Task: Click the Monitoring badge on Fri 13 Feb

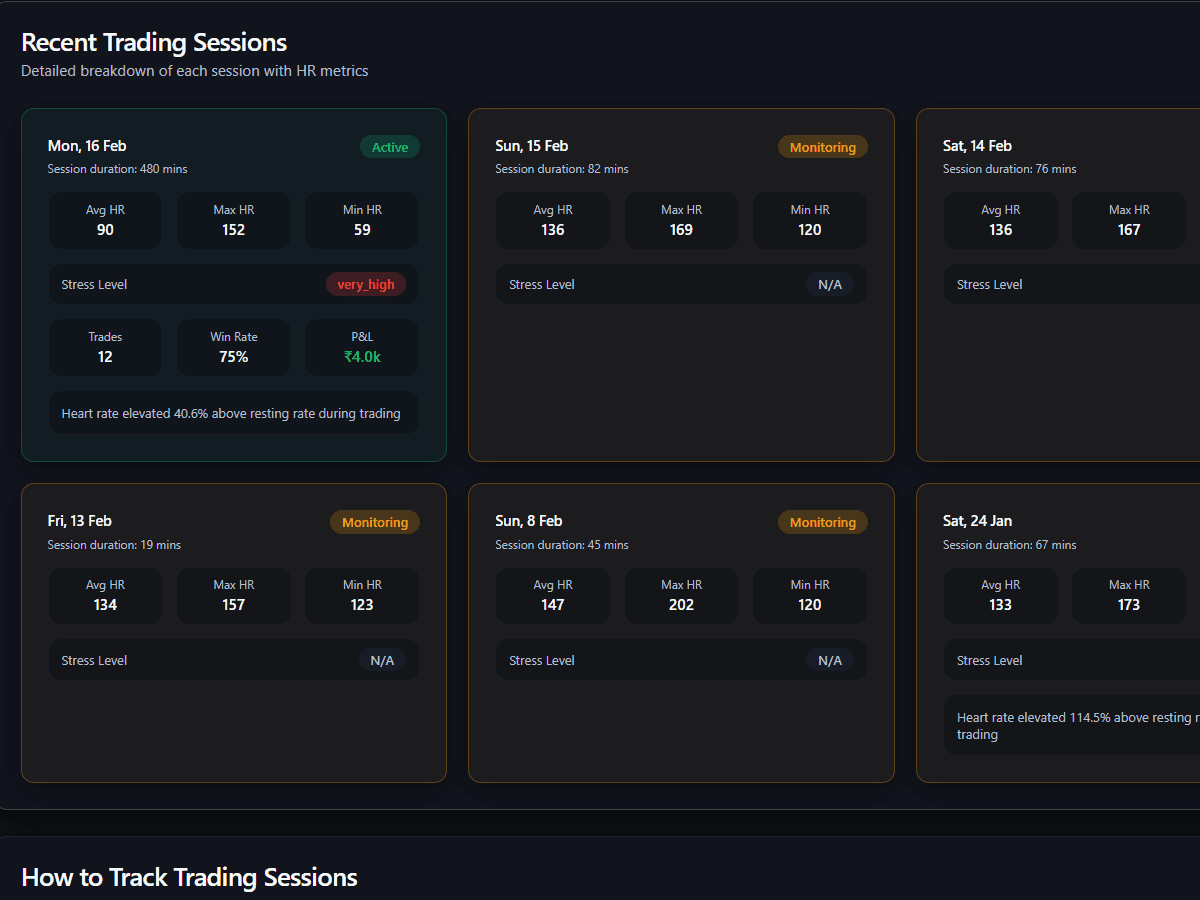Action: point(374,521)
